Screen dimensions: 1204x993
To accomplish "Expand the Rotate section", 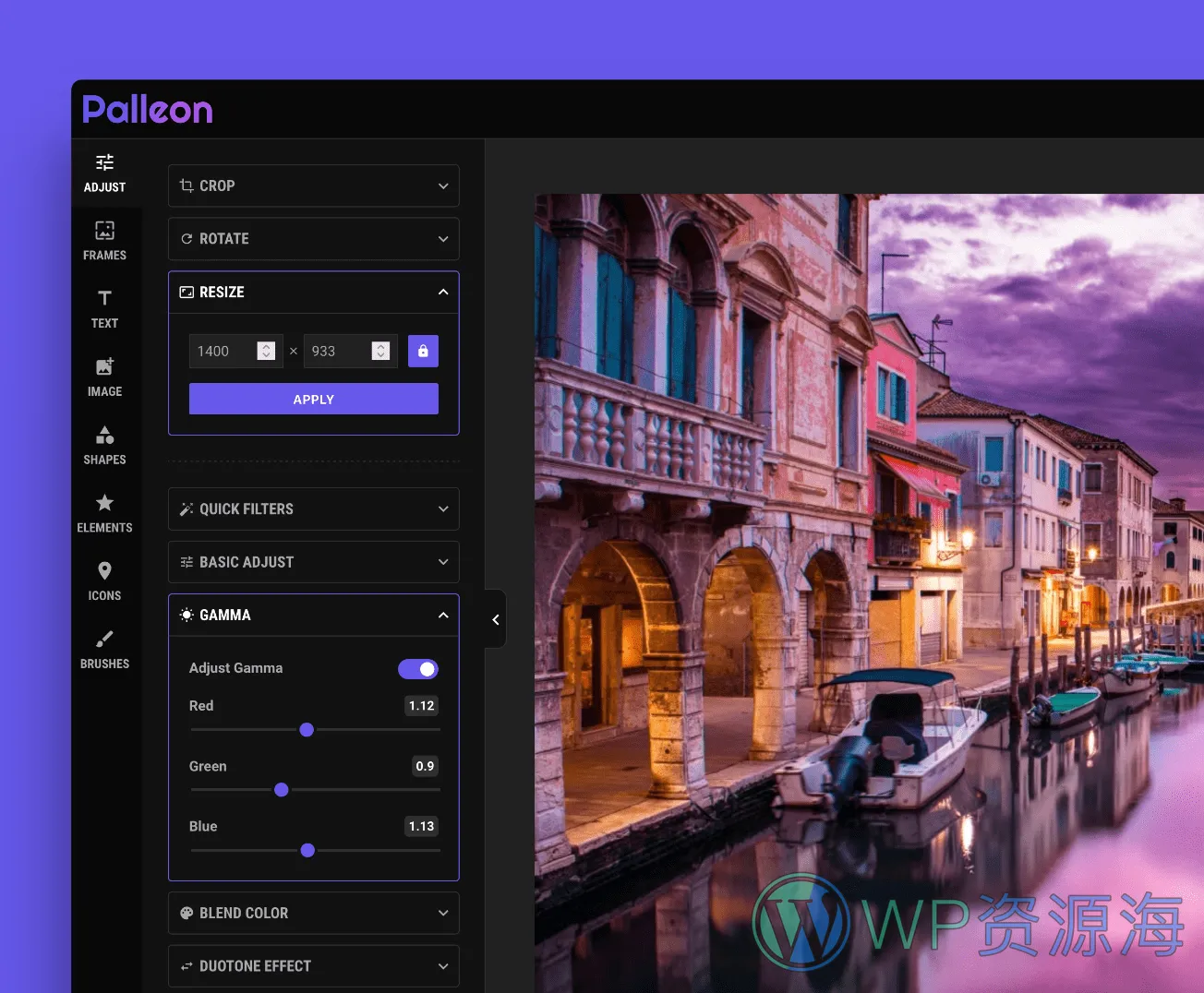I will point(313,238).
